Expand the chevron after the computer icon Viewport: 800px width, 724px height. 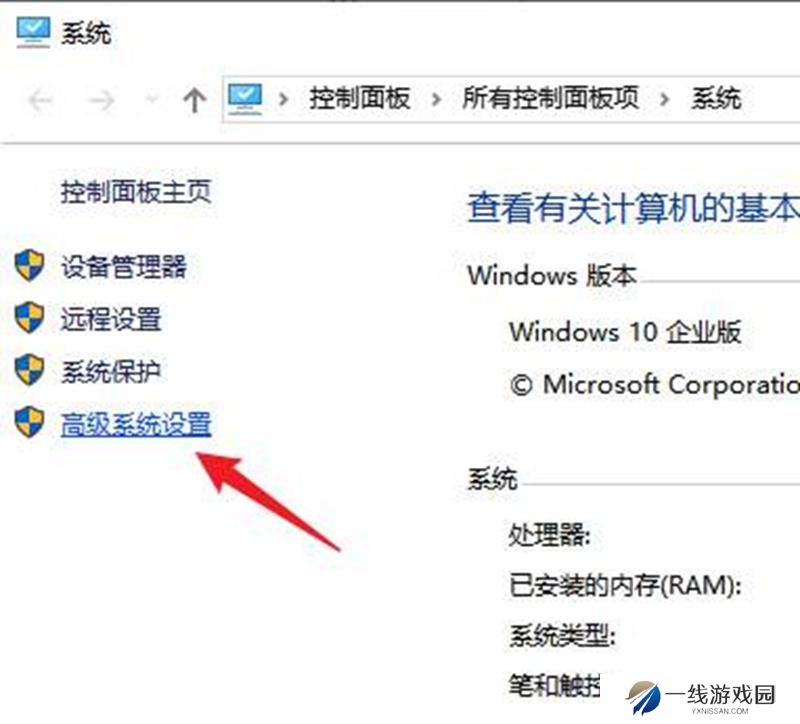(x=284, y=99)
